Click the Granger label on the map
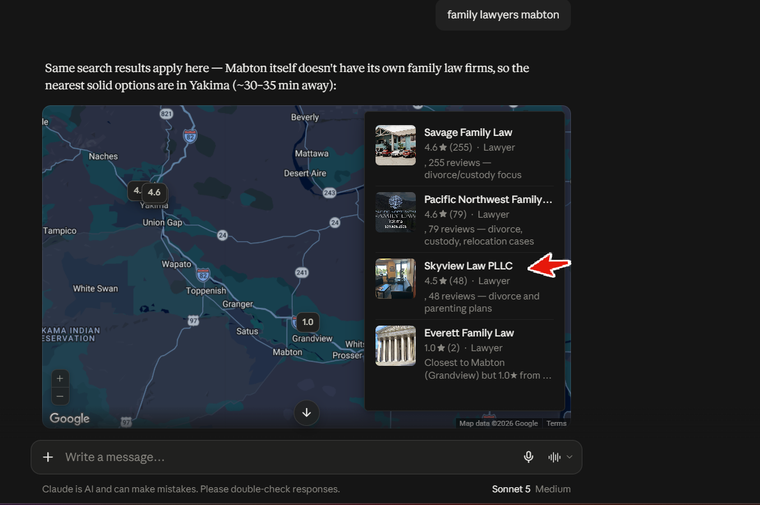Screen dimensions: 760x505 [238, 304]
